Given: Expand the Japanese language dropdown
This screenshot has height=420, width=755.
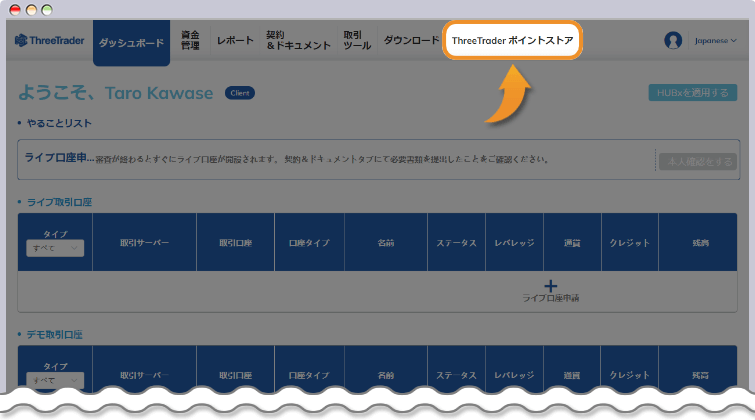Looking at the screenshot, I should (716, 40).
